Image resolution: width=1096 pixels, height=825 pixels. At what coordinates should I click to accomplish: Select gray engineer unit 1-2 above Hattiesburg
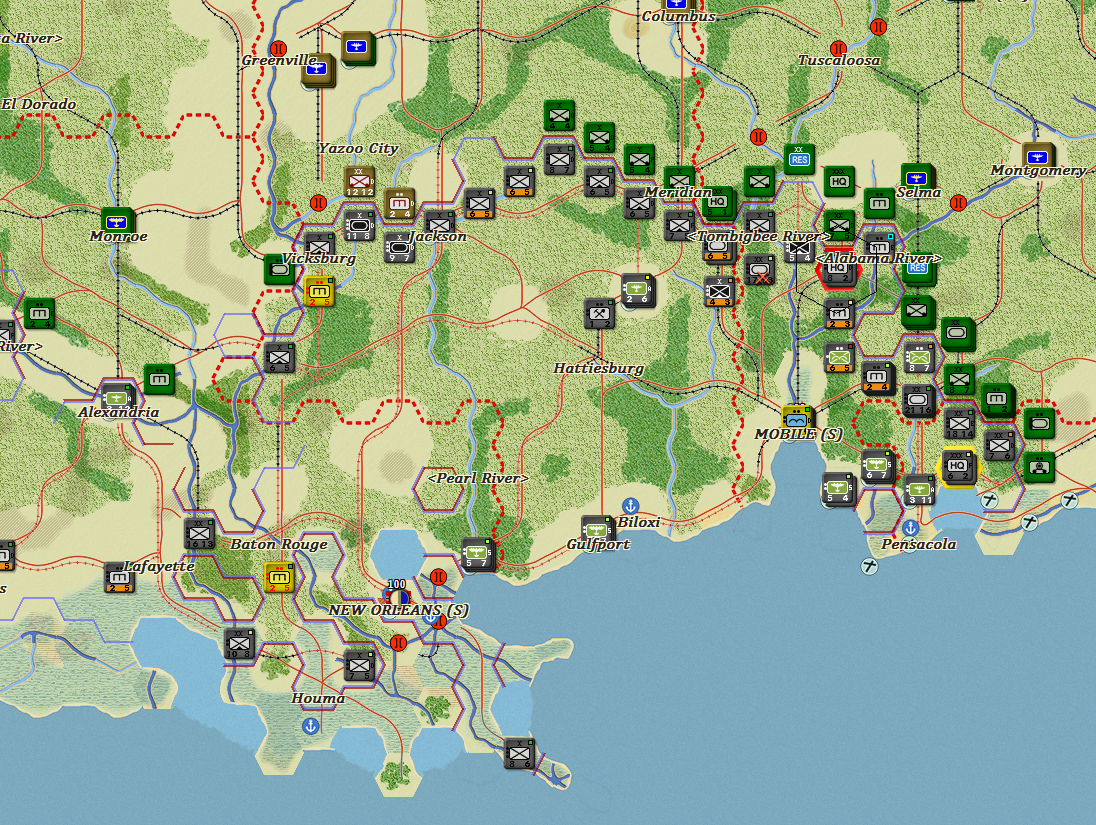(600, 313)
